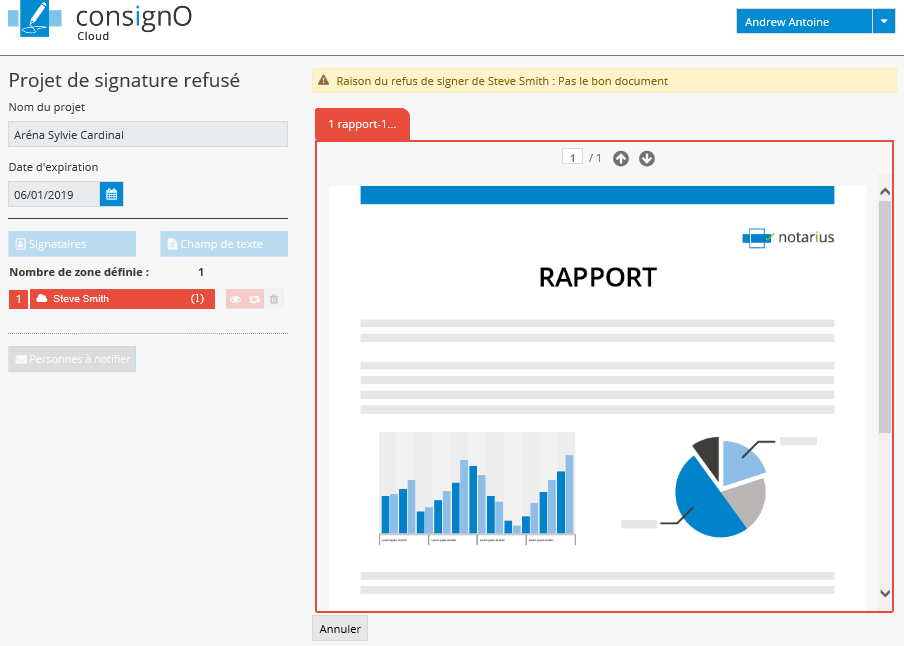This screenshot has width=904, height=646.
Task: Click the Annuler button
Action: 340,628
